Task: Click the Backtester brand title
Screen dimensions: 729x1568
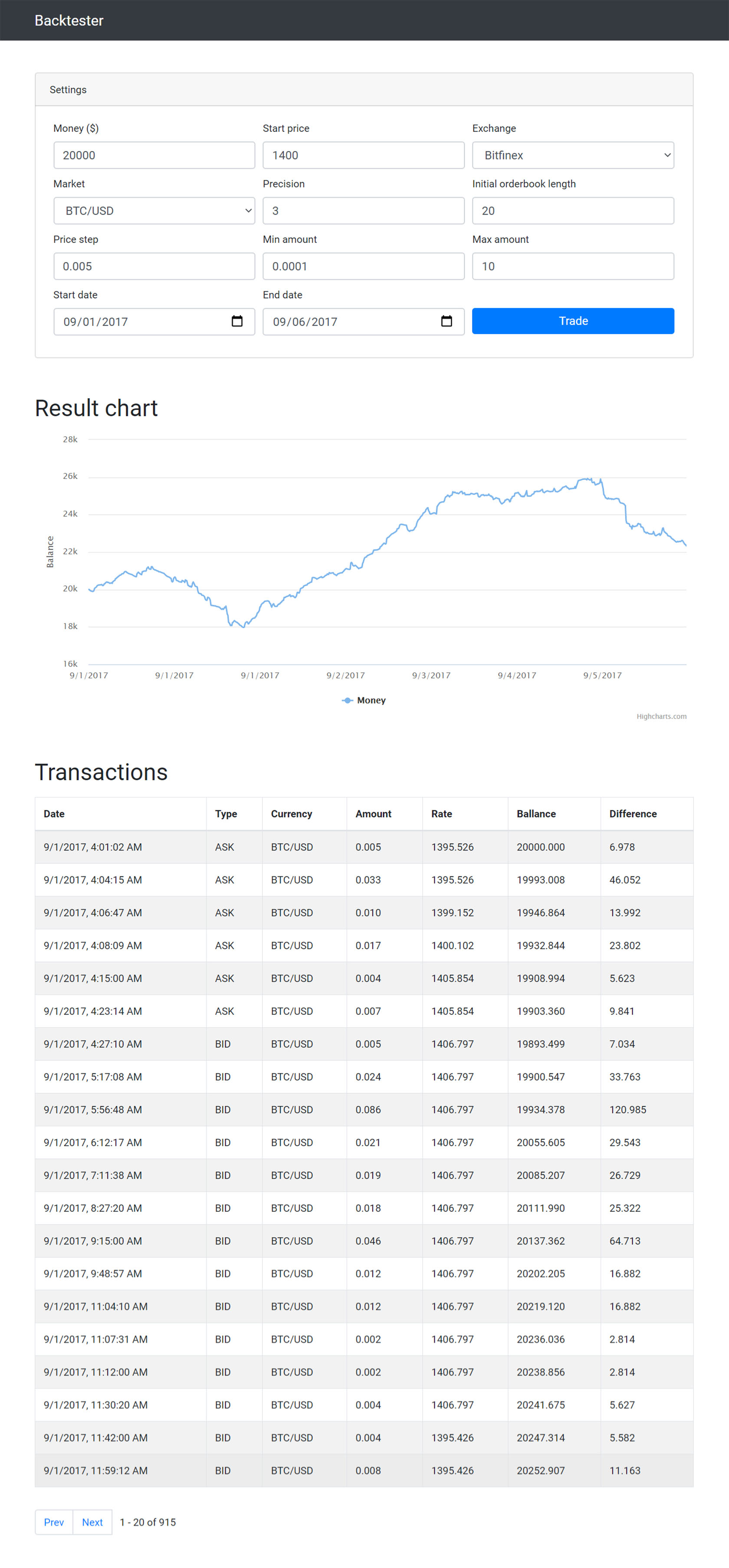Action: point(69,21)
